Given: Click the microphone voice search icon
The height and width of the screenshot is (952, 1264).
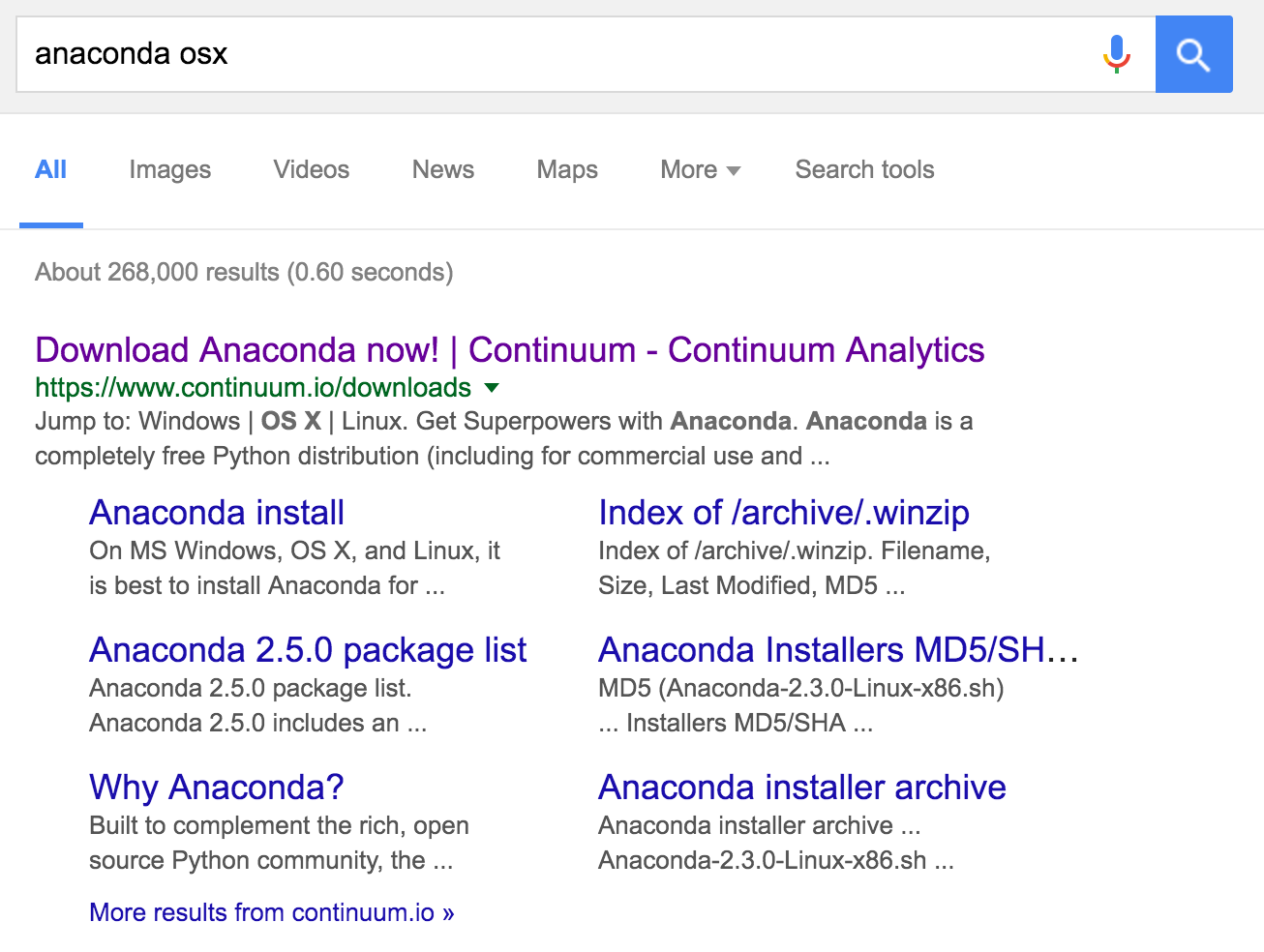Looking at the screenshot, I should coord(1117,54).
